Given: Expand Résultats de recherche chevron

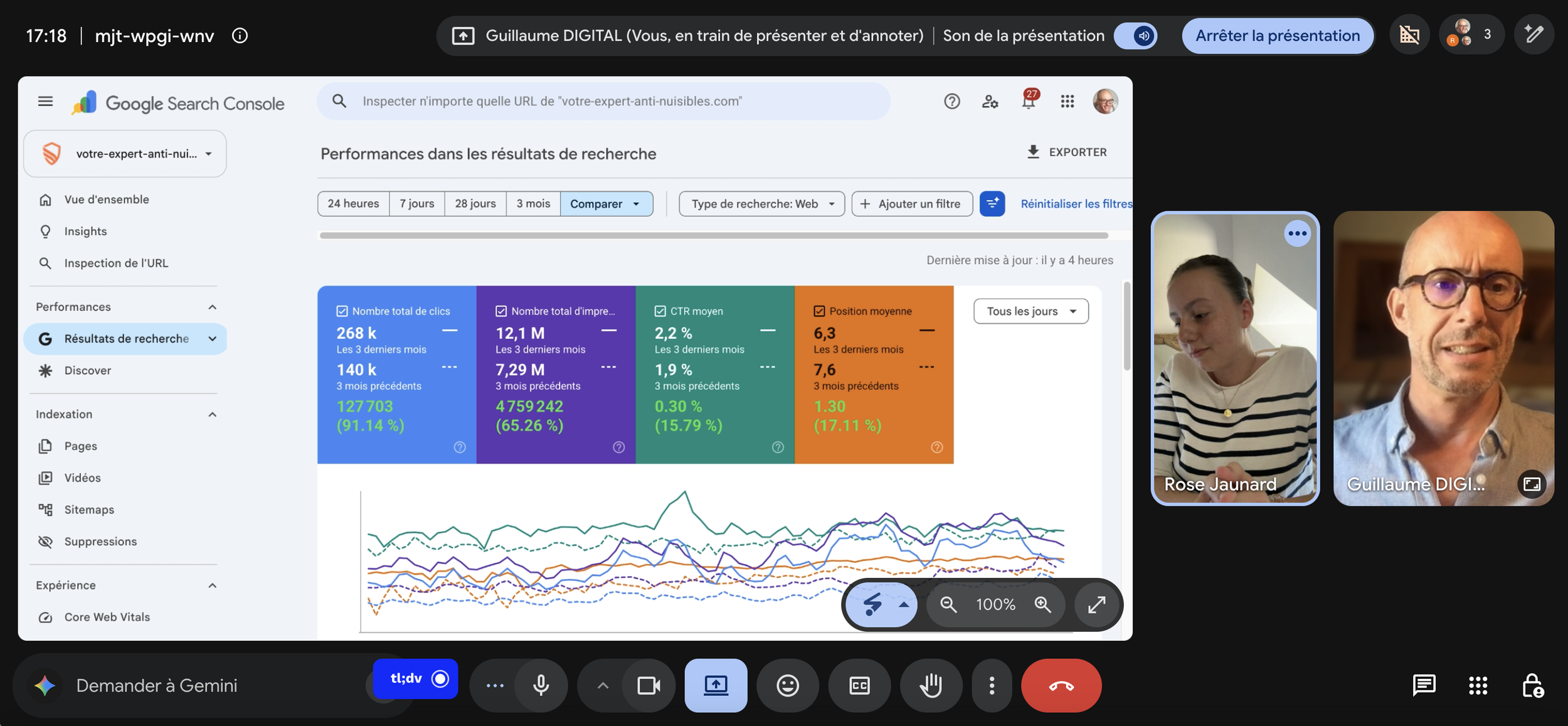Looking at the screenshot, I should (212, 339).
